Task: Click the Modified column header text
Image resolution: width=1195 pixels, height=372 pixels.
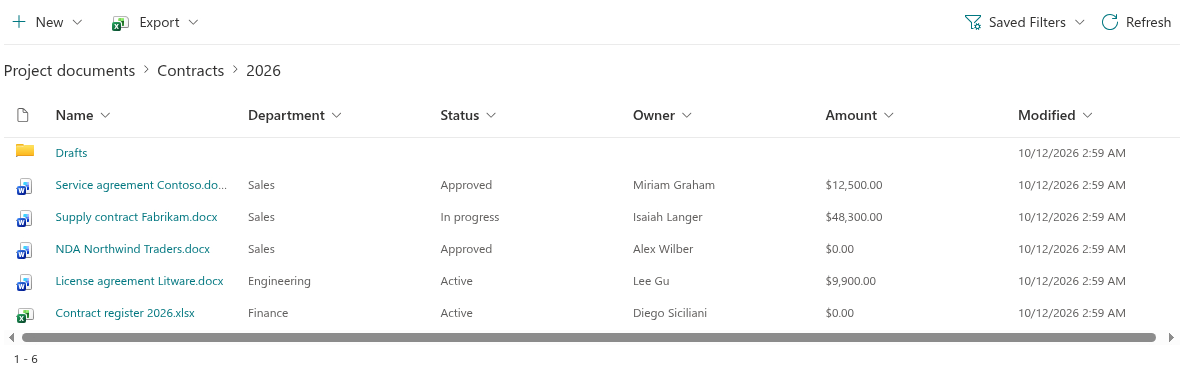Action: coord(1047,116)
